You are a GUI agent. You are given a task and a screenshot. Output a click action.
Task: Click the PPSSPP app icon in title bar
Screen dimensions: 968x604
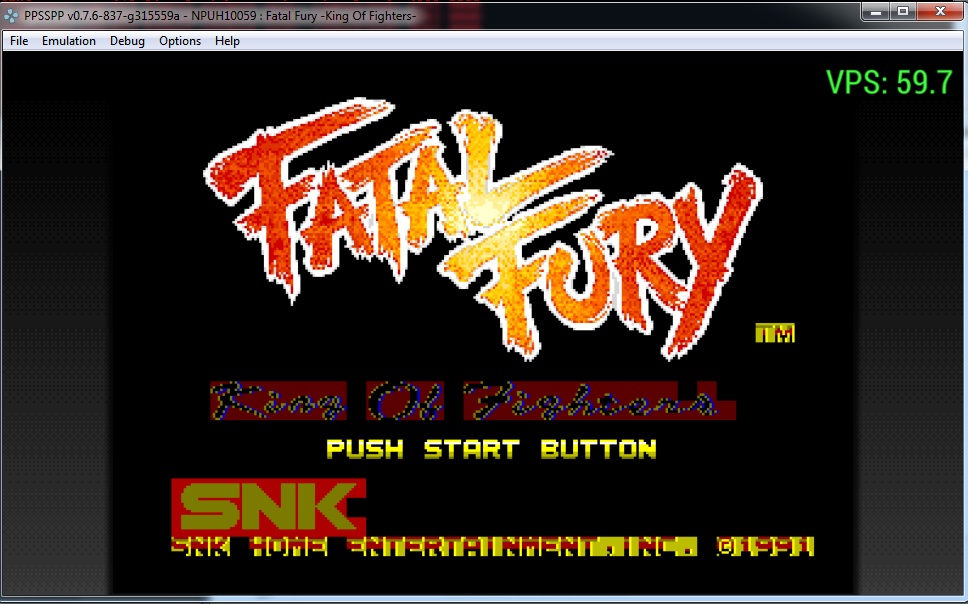(11, 17)
